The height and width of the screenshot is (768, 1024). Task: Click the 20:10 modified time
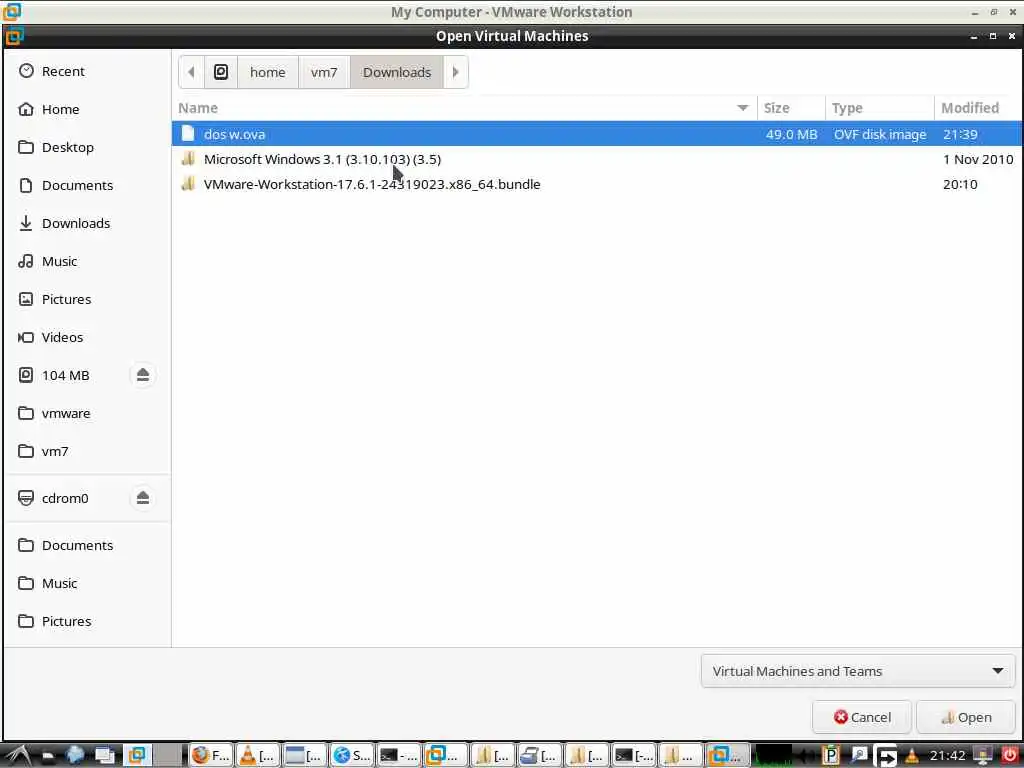coord(960,184)
